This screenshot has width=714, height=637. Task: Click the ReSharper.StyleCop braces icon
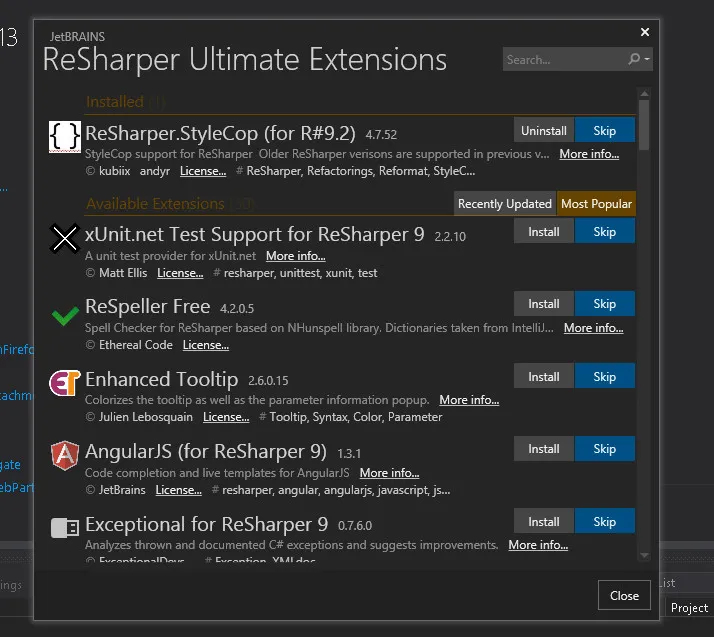coord(65,137)
